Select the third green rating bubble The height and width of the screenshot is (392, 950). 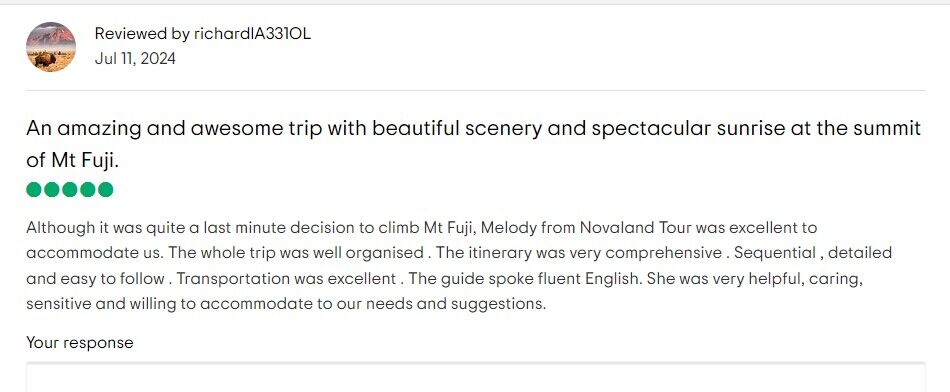[x=70, y=190]
